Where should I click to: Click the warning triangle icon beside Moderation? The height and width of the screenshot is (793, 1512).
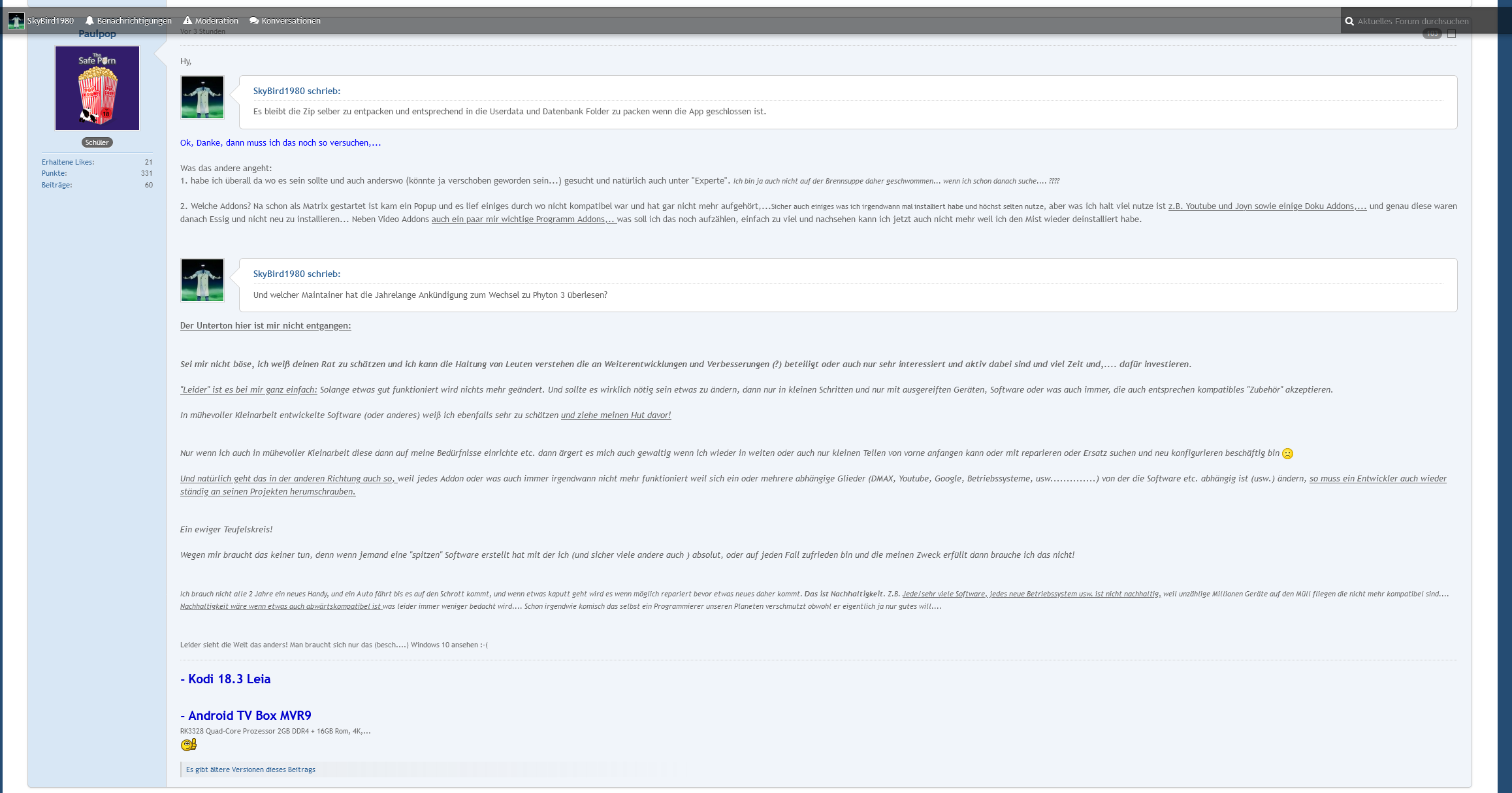click(x=188, y=21)
